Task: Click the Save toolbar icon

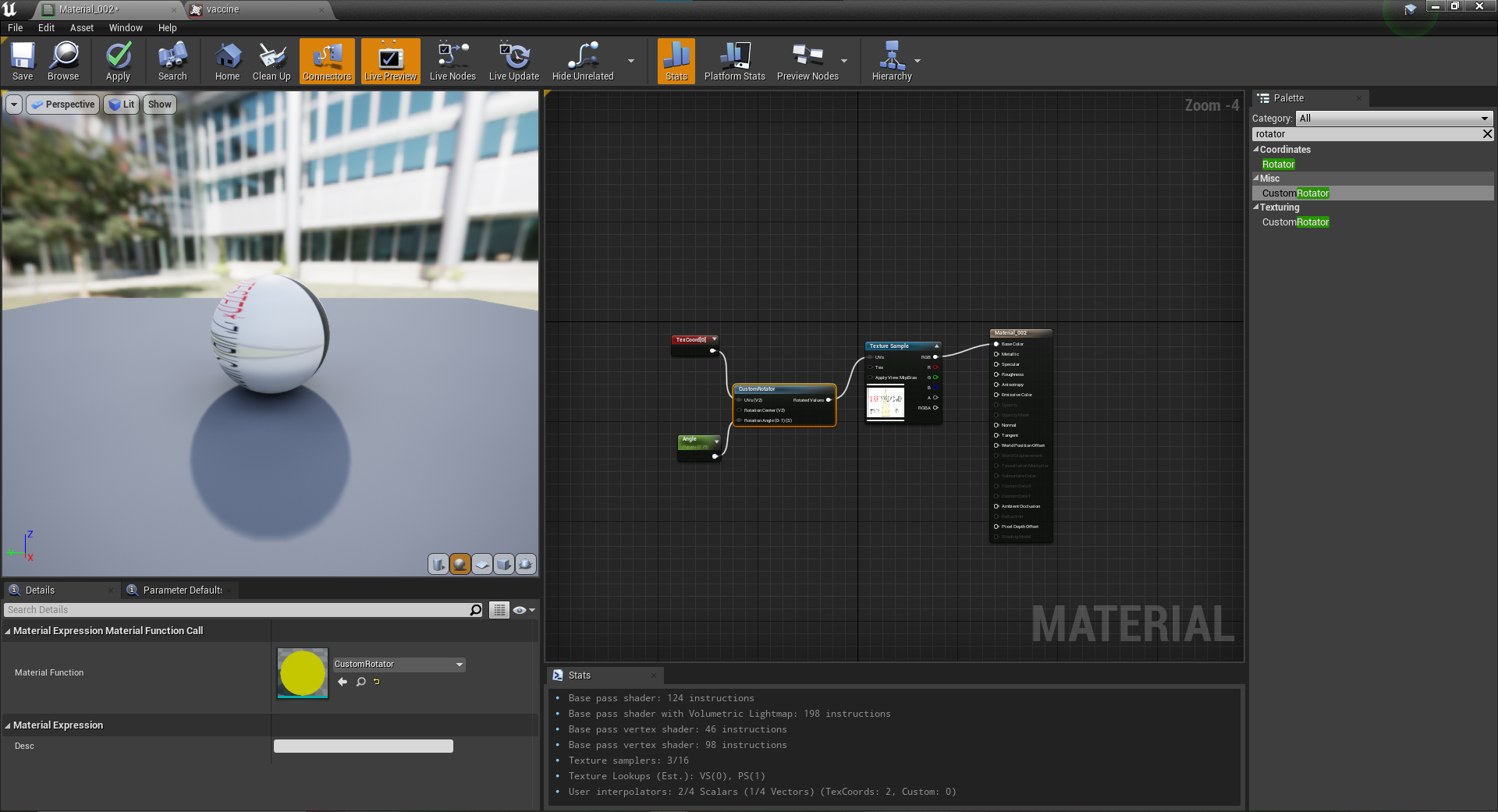Action: [x=23, y=62]
